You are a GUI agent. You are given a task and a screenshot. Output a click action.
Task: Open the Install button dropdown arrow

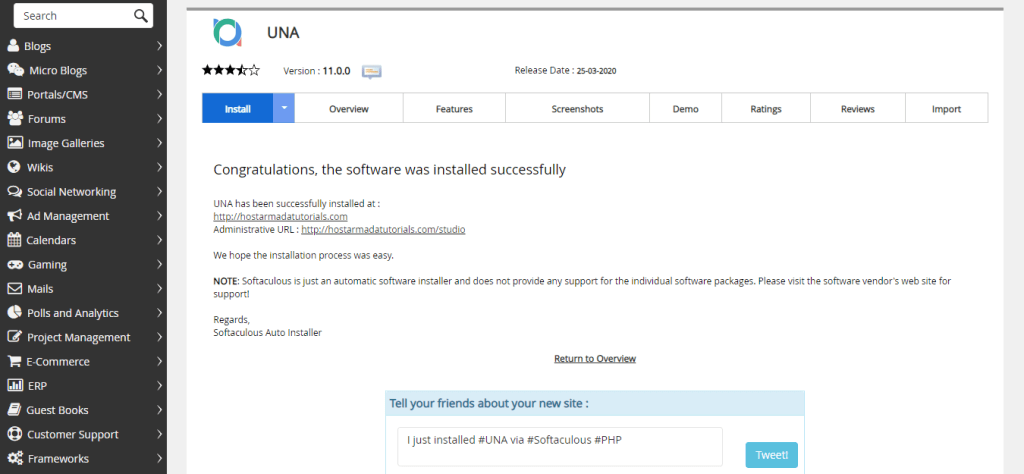283,108
